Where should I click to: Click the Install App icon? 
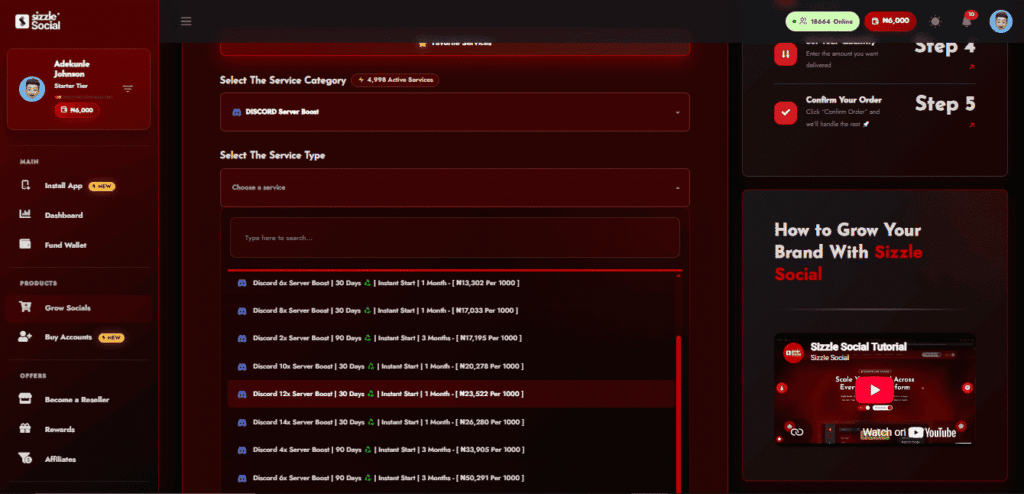click(25, 186)
